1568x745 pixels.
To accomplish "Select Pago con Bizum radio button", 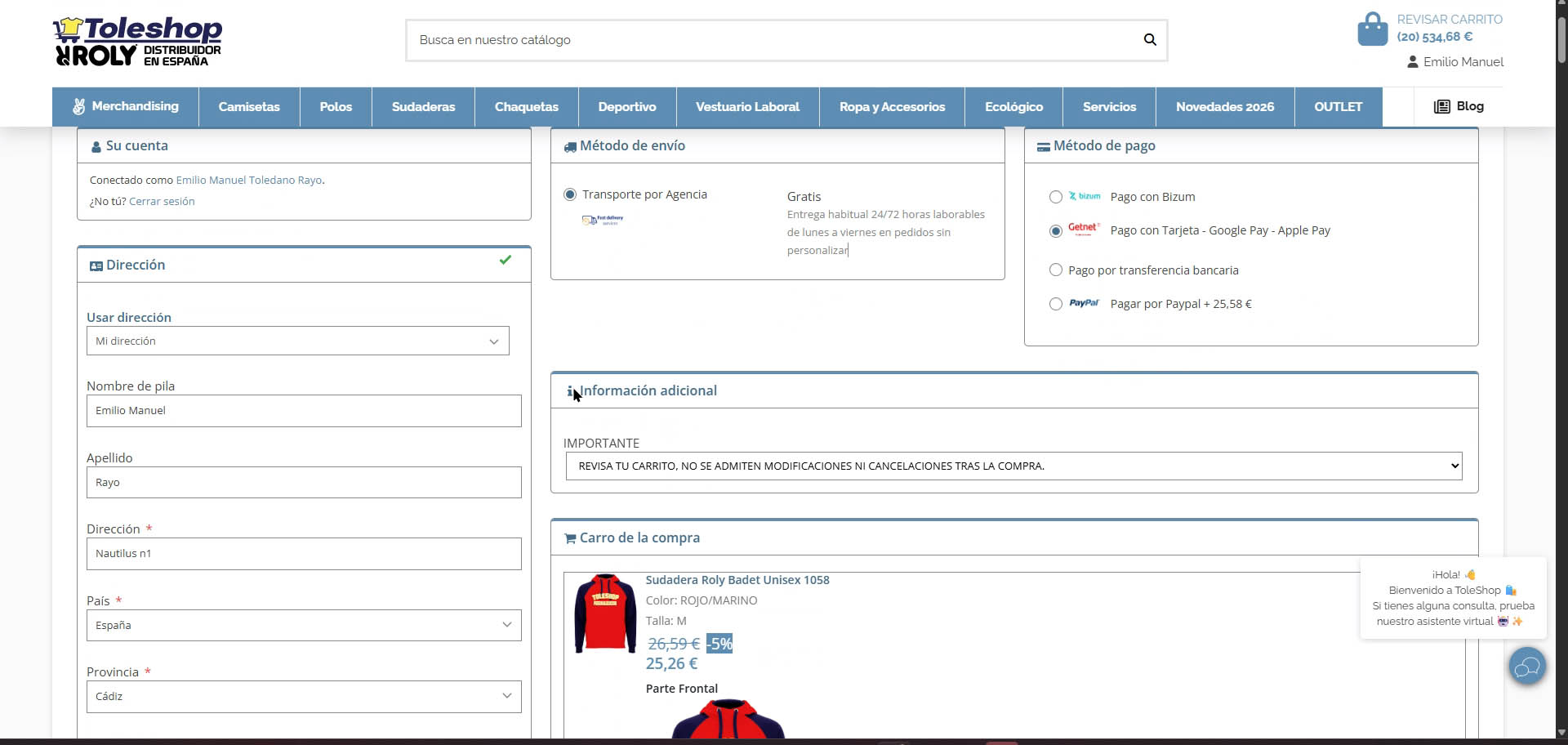I will click(1056, 197).
